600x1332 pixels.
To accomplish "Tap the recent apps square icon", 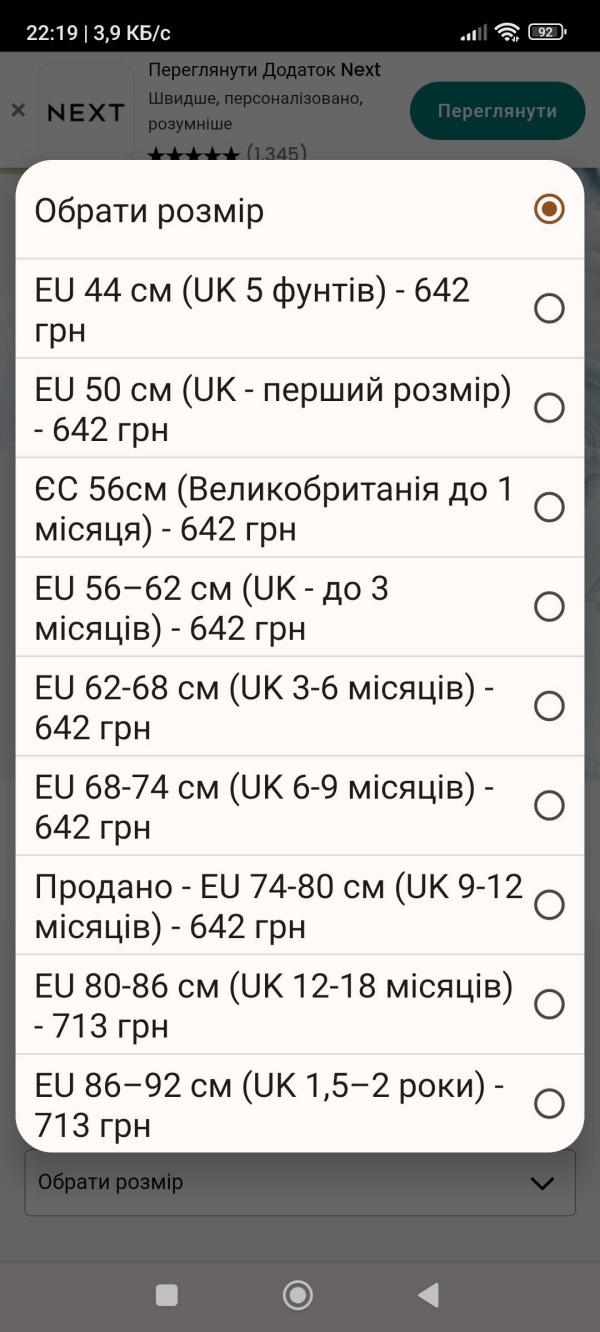I will coord(167,1295).
